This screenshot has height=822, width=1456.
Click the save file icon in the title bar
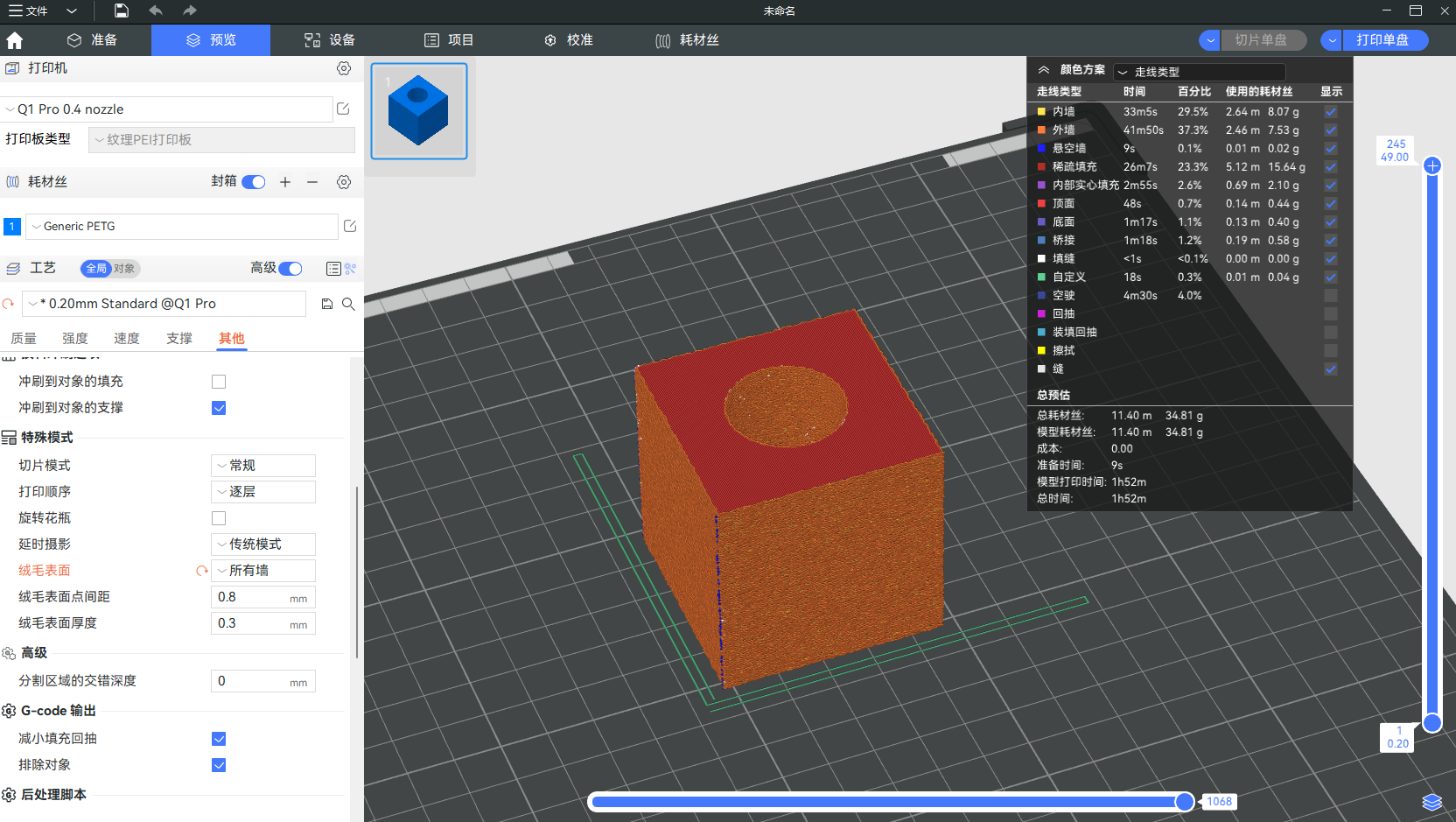pyautogui.click(x=122, y=11)
